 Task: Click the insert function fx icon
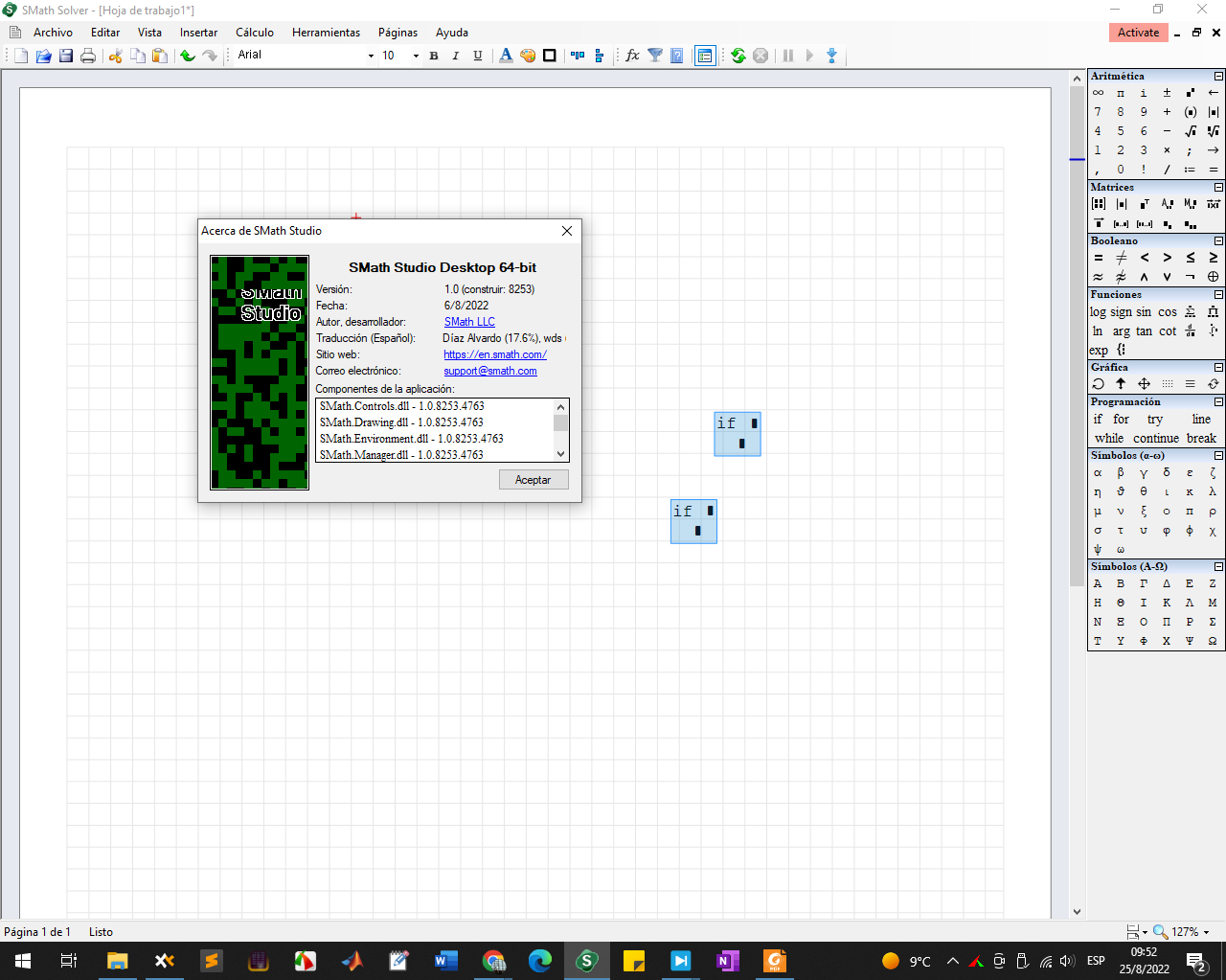[632, 56]
